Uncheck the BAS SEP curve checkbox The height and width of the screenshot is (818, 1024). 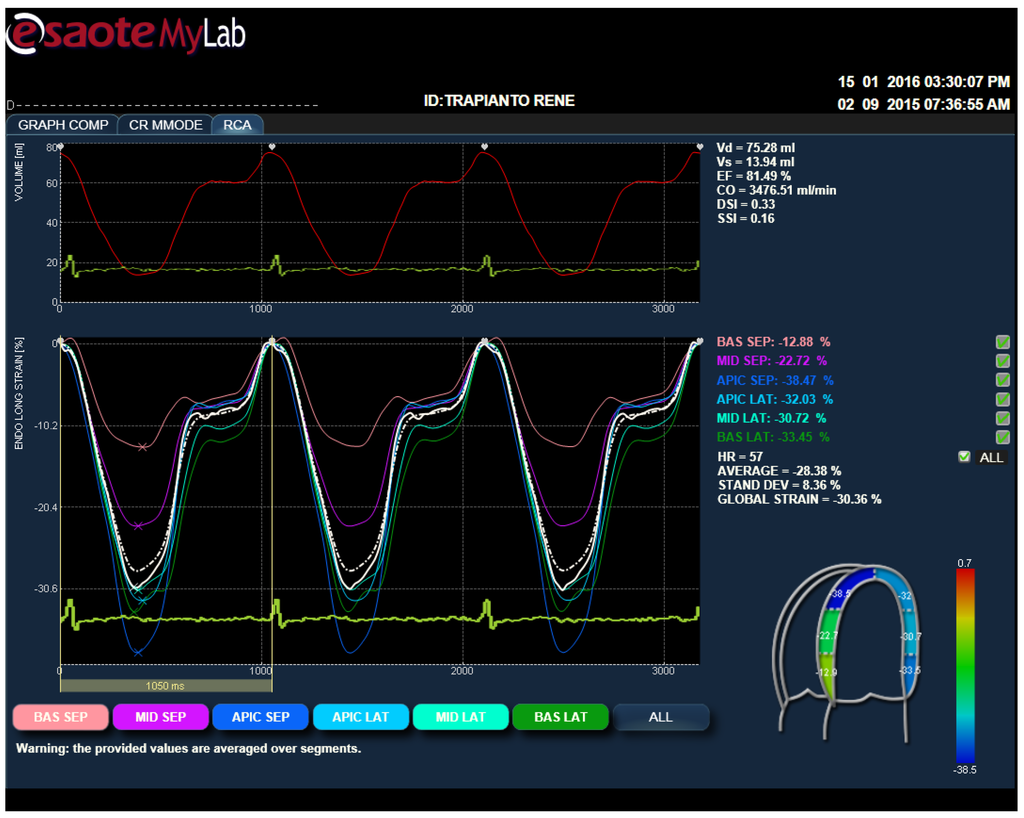point(1002,342)
